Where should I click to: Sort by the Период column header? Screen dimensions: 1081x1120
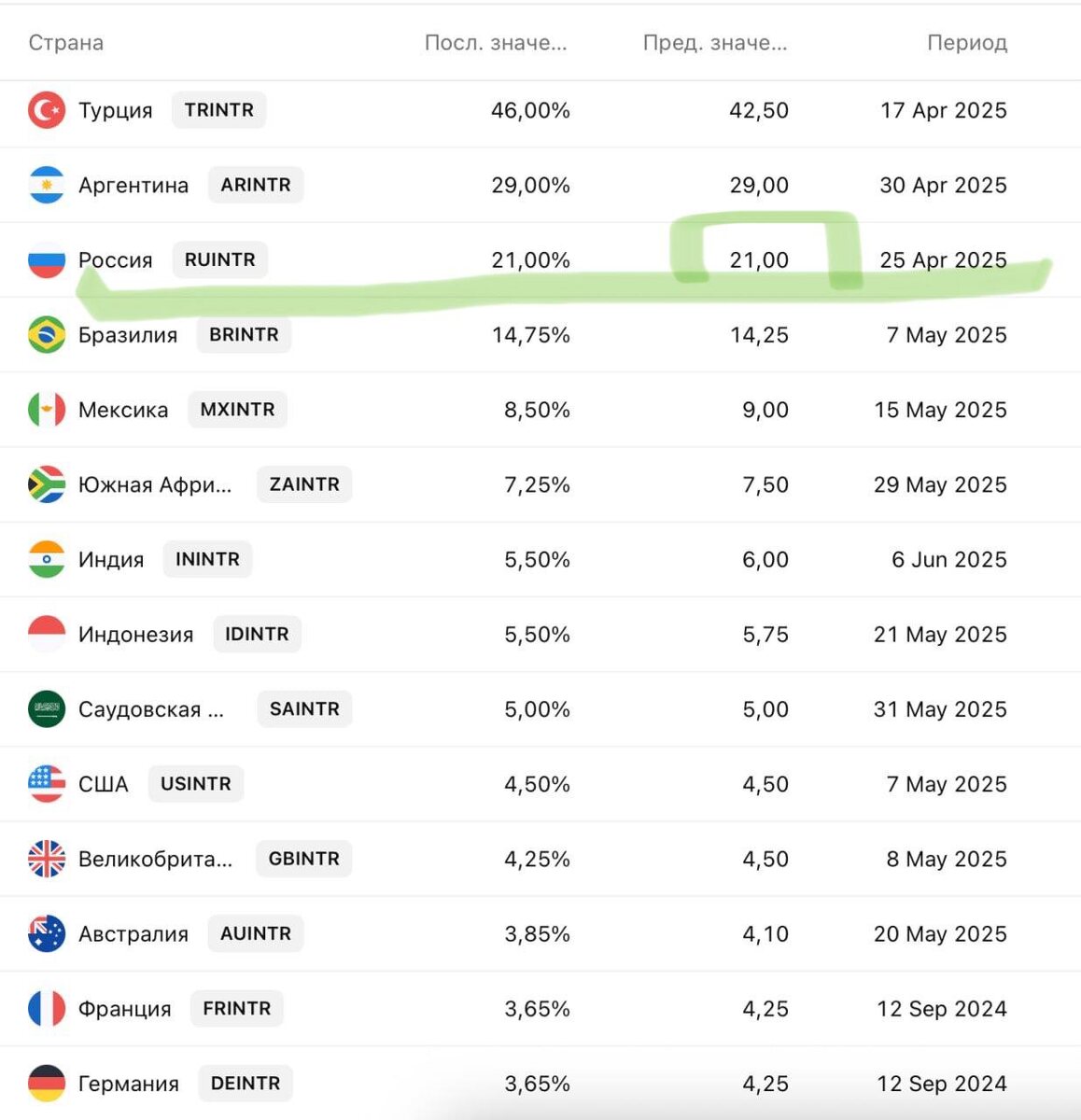point(967,43)
